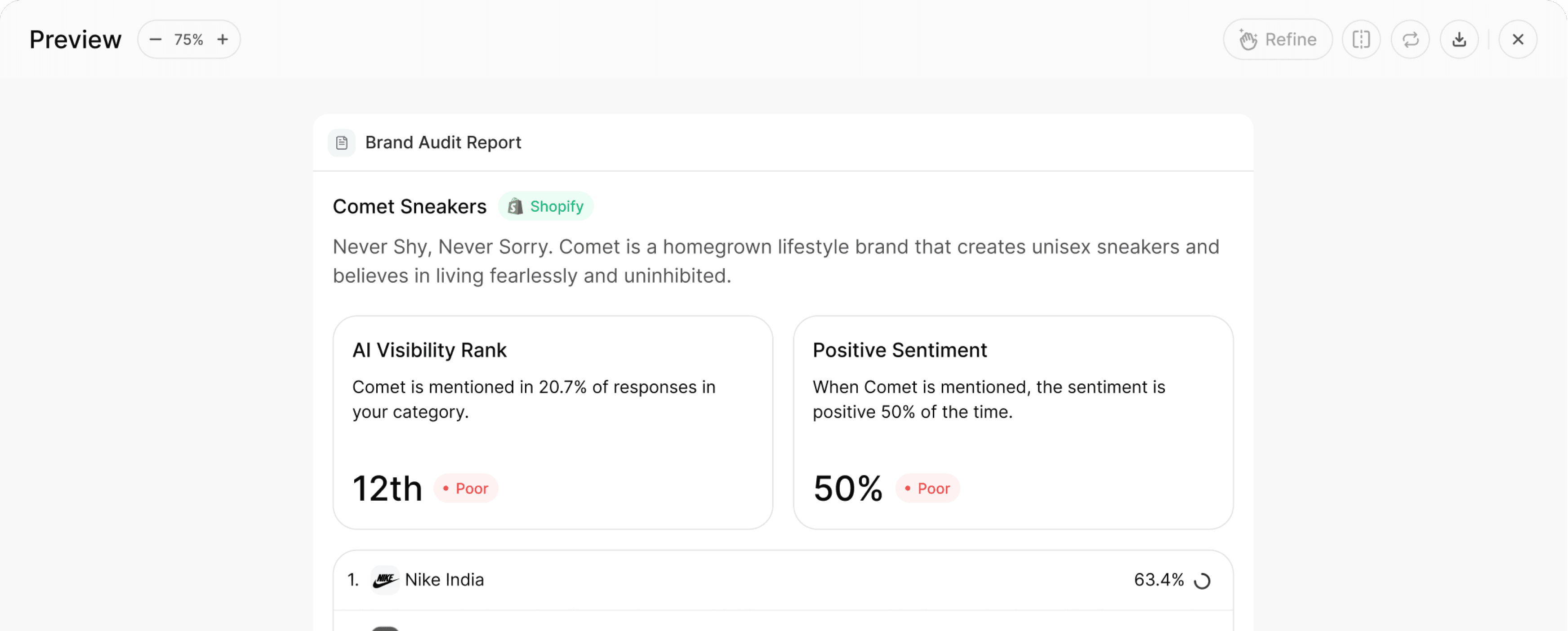1568x631 pixels.
Task: Click the 75% zoom level value
Action: point(189,40)
